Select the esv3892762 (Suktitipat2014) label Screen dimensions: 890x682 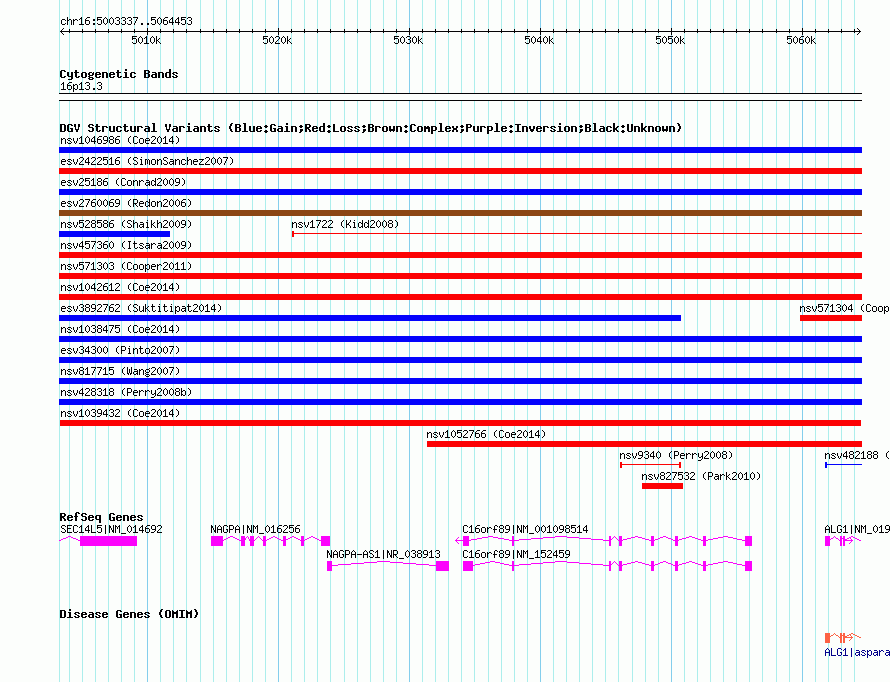[x=141, y=308]
